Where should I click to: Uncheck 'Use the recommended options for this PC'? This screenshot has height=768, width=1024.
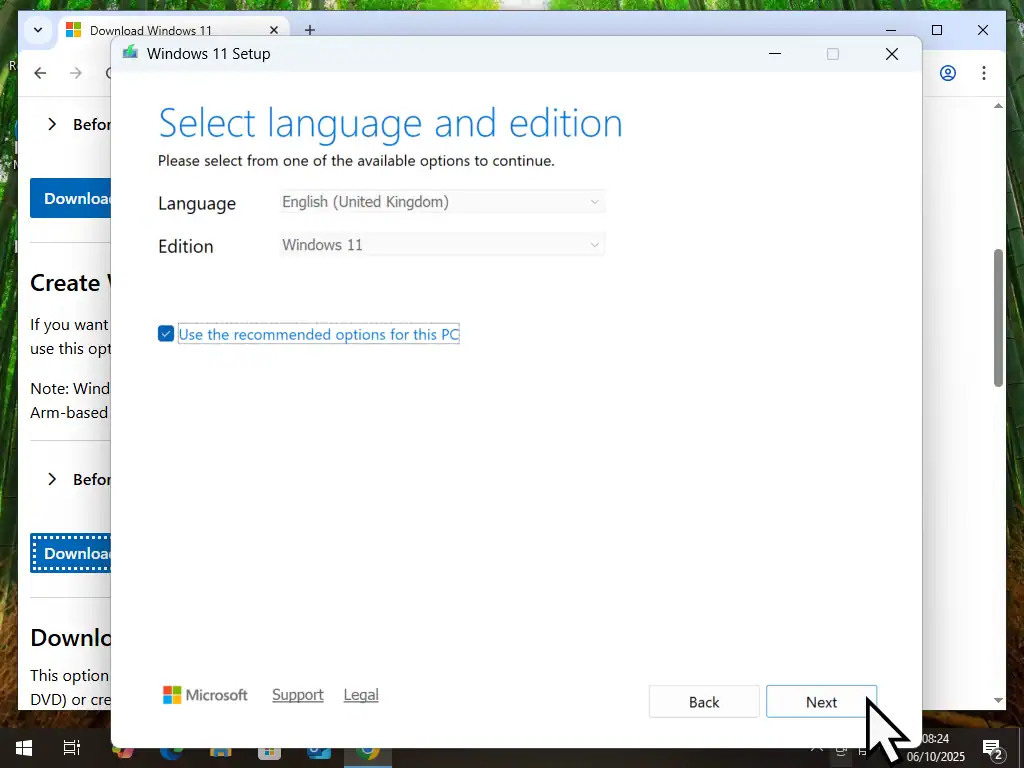[x=166, y=334]
